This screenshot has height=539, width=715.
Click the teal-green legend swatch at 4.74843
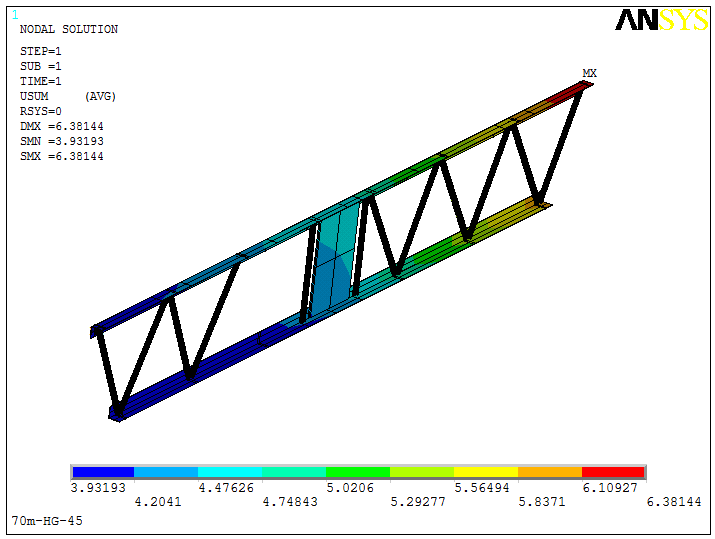(x=294, y=472)
